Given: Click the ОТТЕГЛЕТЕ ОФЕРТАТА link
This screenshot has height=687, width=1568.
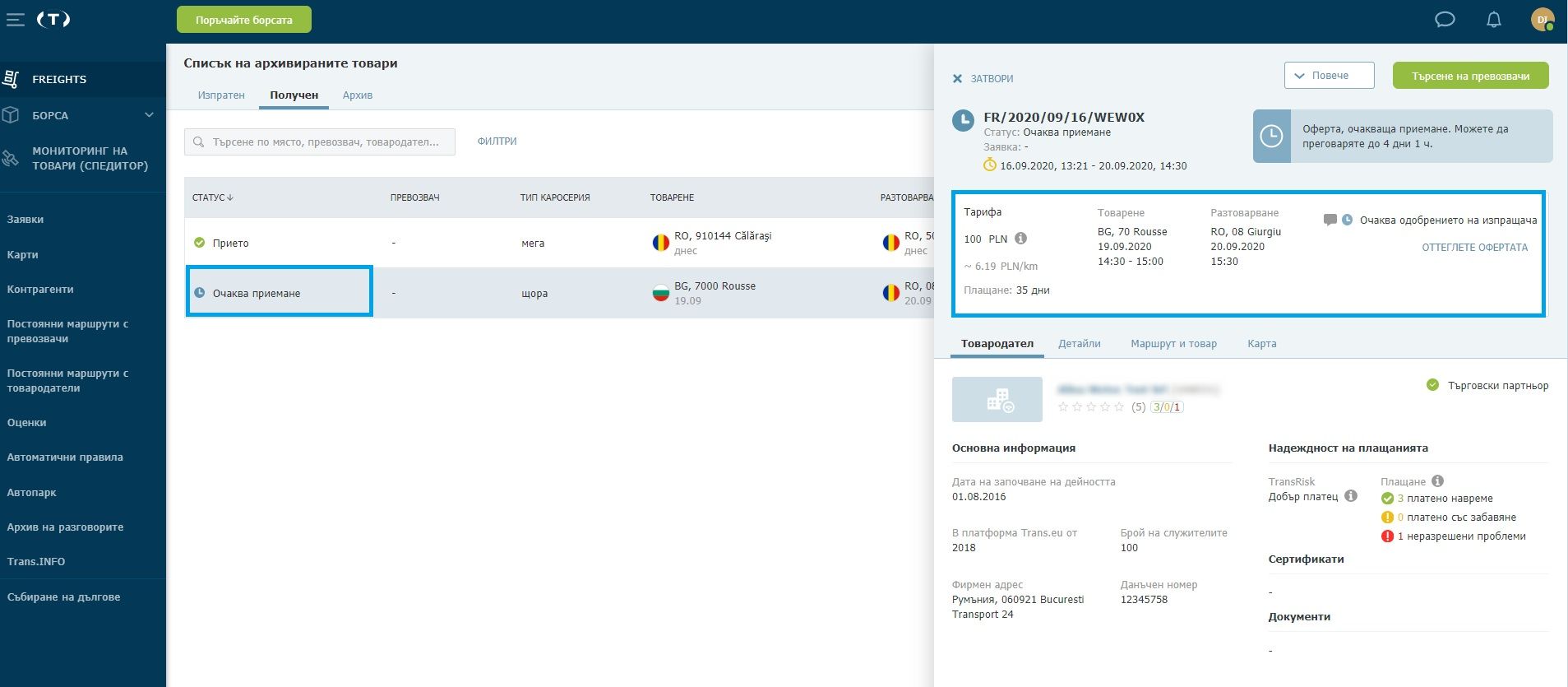Looking at the screenshot, I should click(1474, 248).
